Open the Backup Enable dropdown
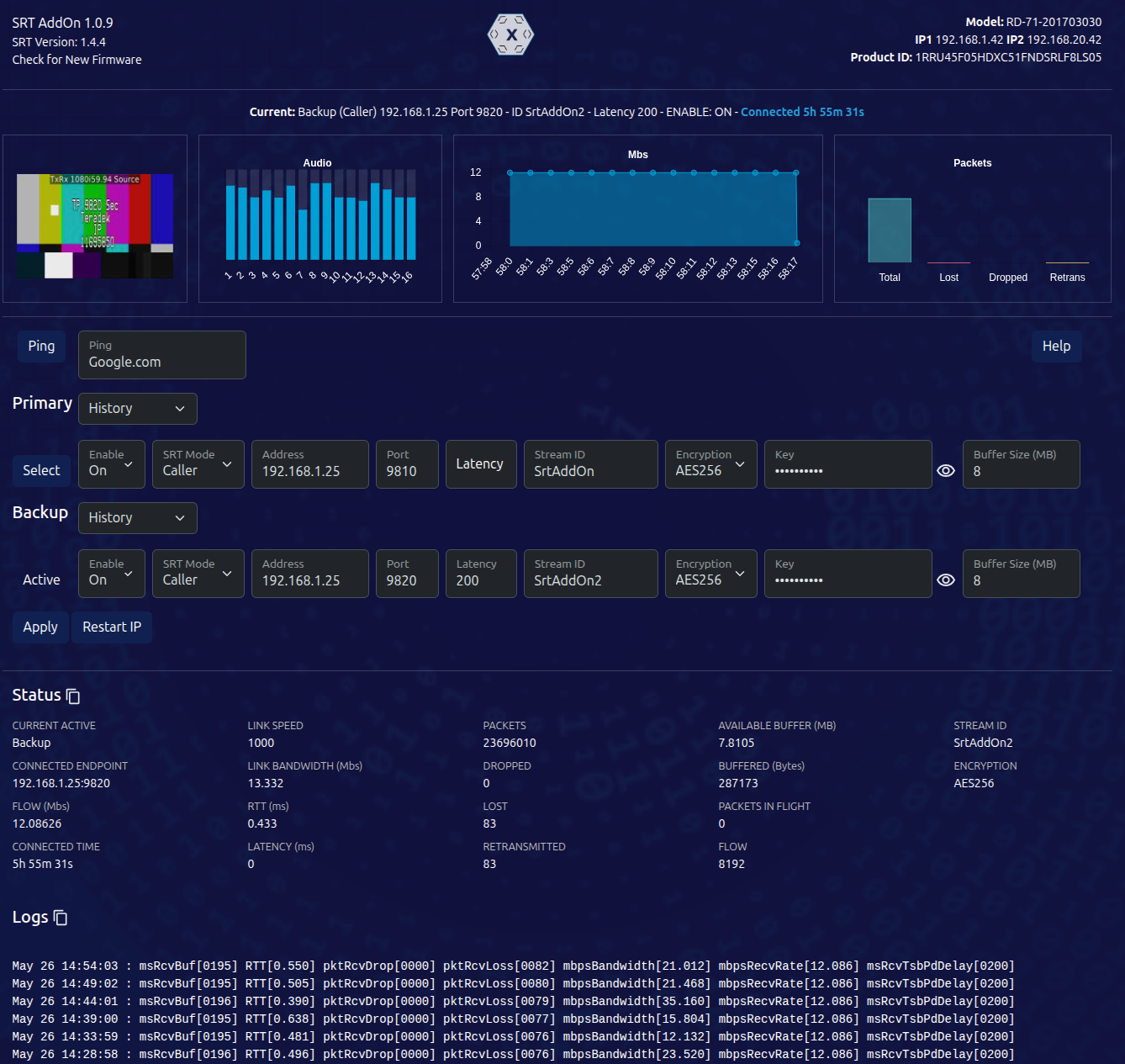This screenshot has height=1064, width=1125. pyautogui.click(x=112, y=574)
